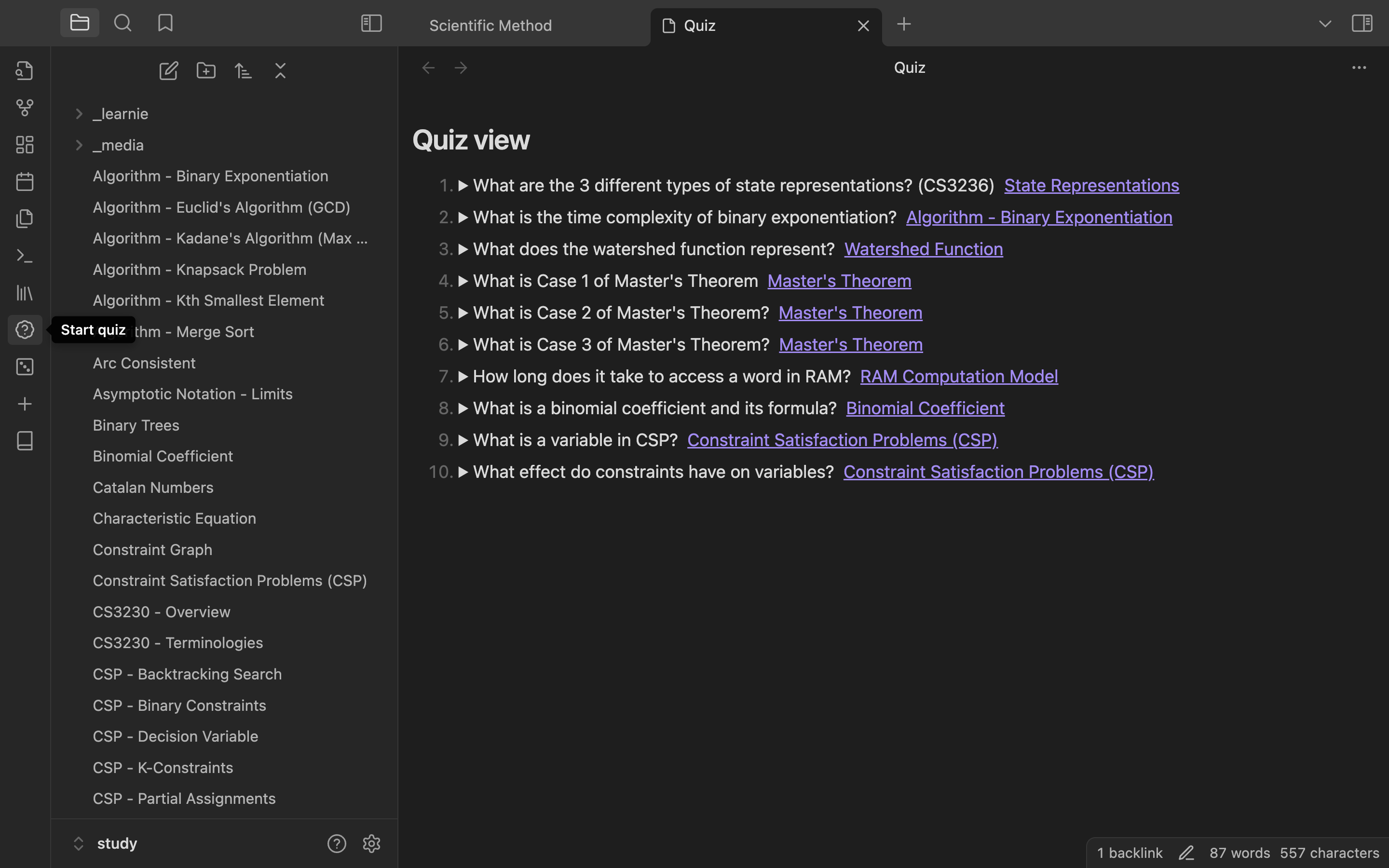Expand the _media folder
Viewport: 1389px width, 868px height.
pos(79,145)
